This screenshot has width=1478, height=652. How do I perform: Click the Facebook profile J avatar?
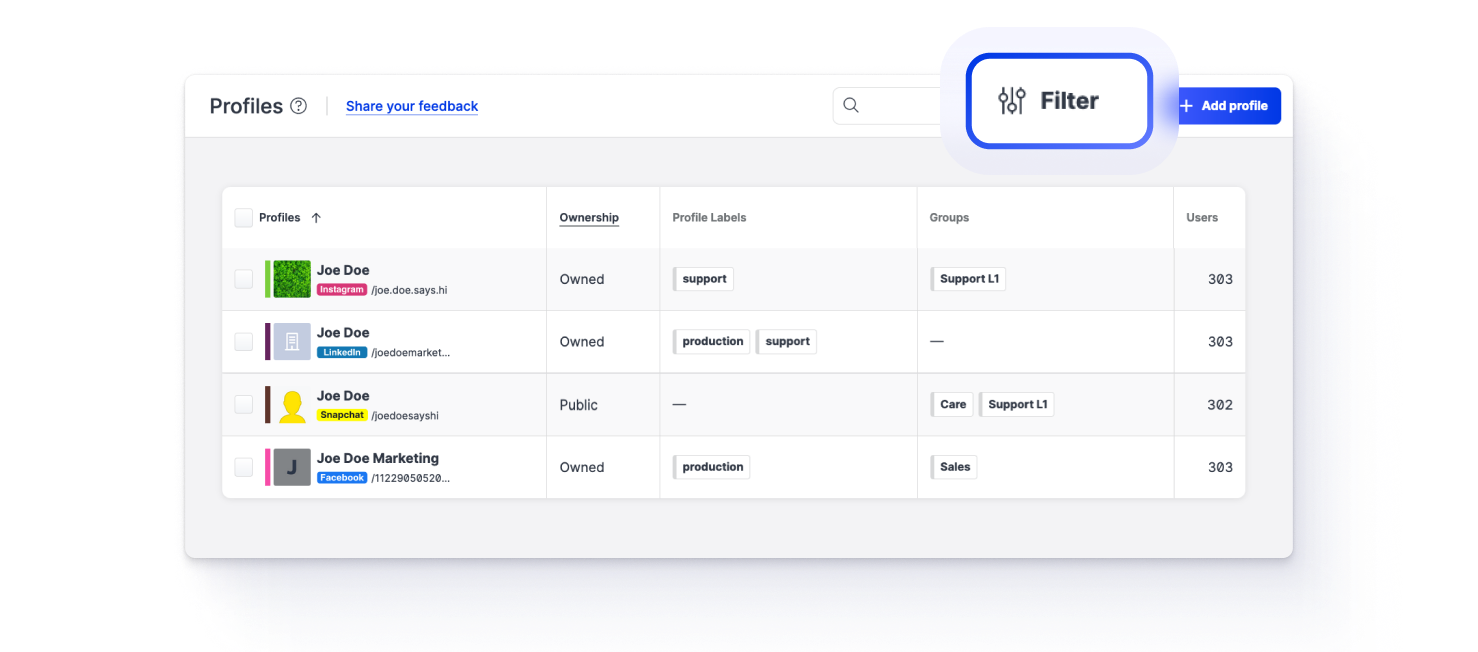pyautogui.click(x=292, y=467)
